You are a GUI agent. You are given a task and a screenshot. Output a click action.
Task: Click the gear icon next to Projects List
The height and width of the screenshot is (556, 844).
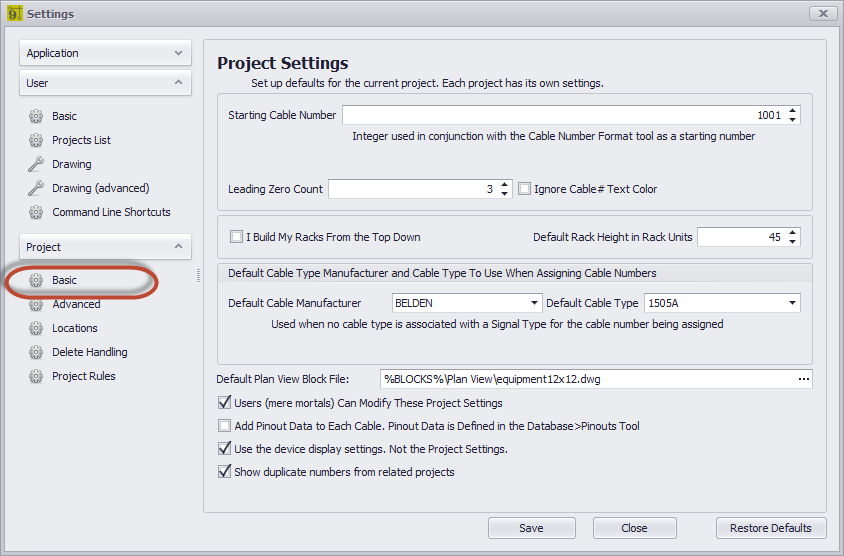(36, 140)
